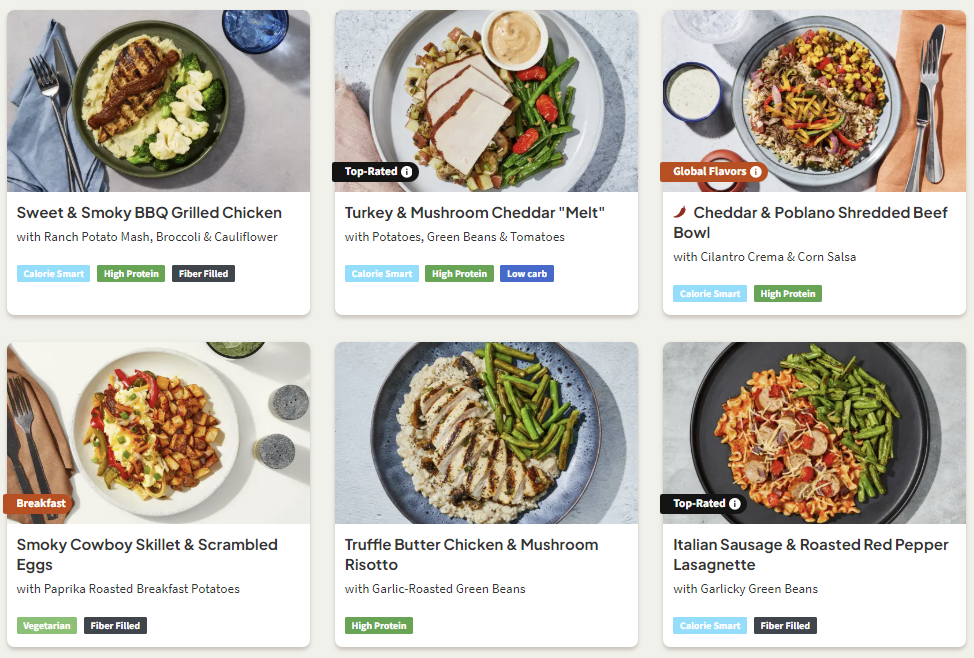The image size is (974, 658).
Task: Open Italian Sausage & Roasted Red Pepper Lasagnette
Action: point(810,554)
